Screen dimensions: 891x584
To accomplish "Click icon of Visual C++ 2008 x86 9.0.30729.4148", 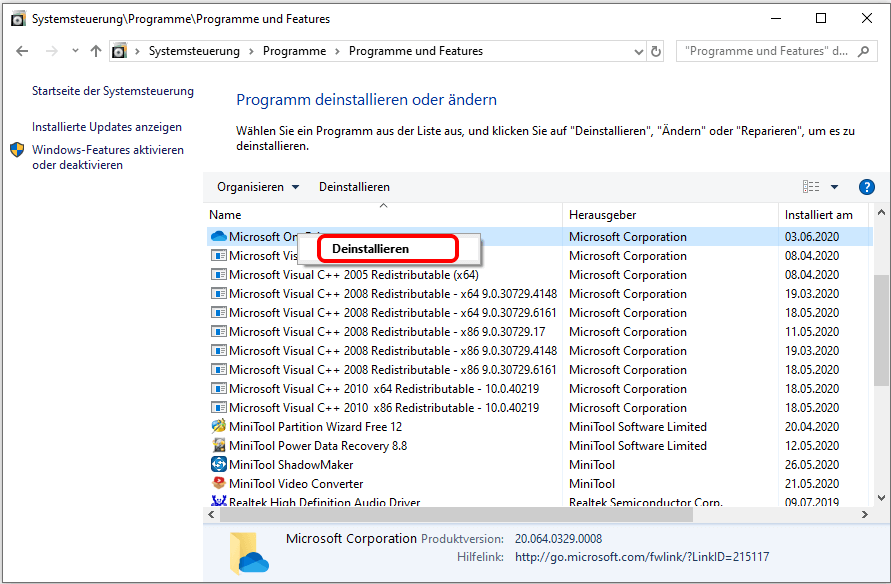I will [x=218, y=351].
